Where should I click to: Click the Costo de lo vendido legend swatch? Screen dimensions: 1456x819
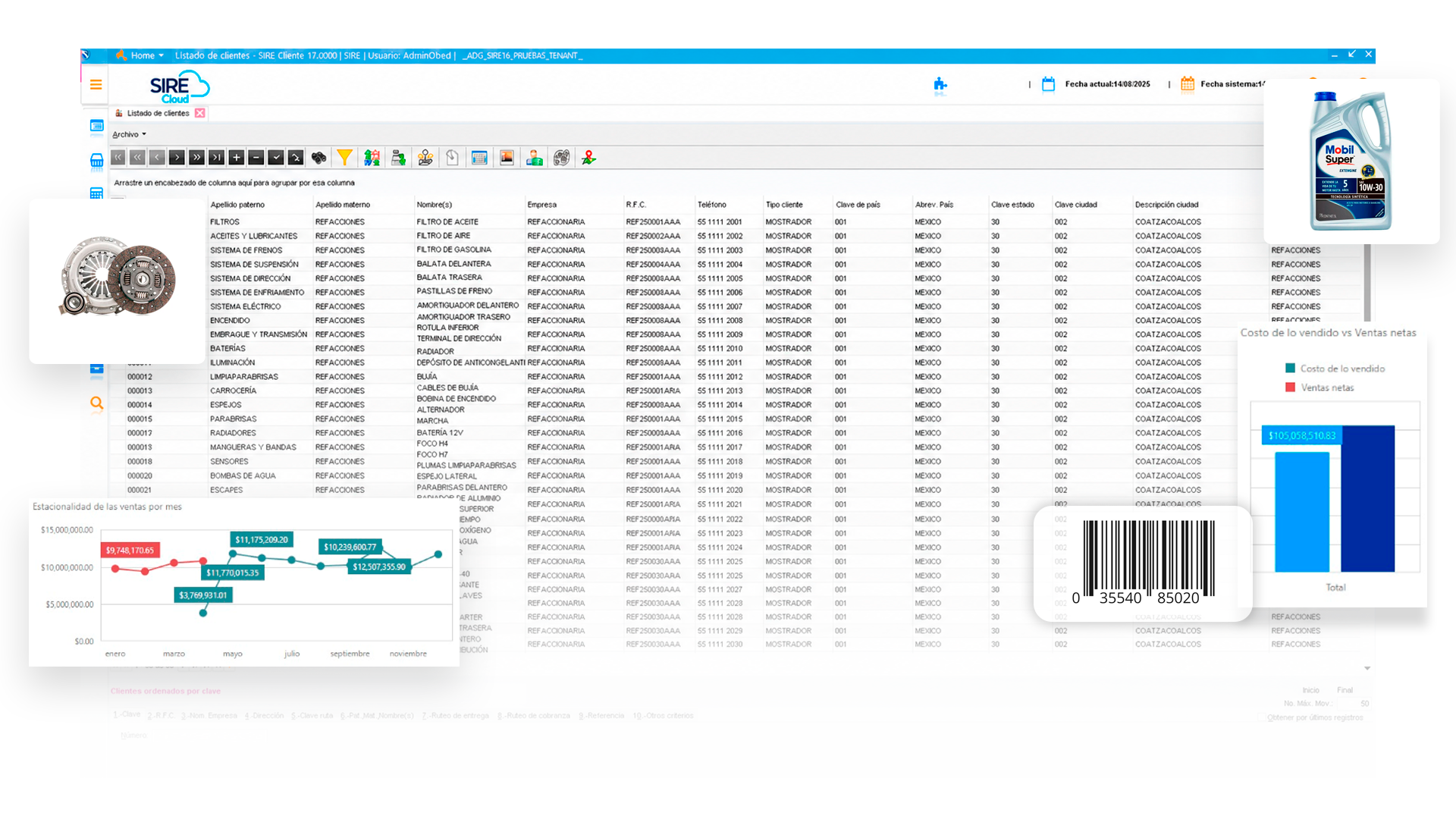[x=1290, y=369]
